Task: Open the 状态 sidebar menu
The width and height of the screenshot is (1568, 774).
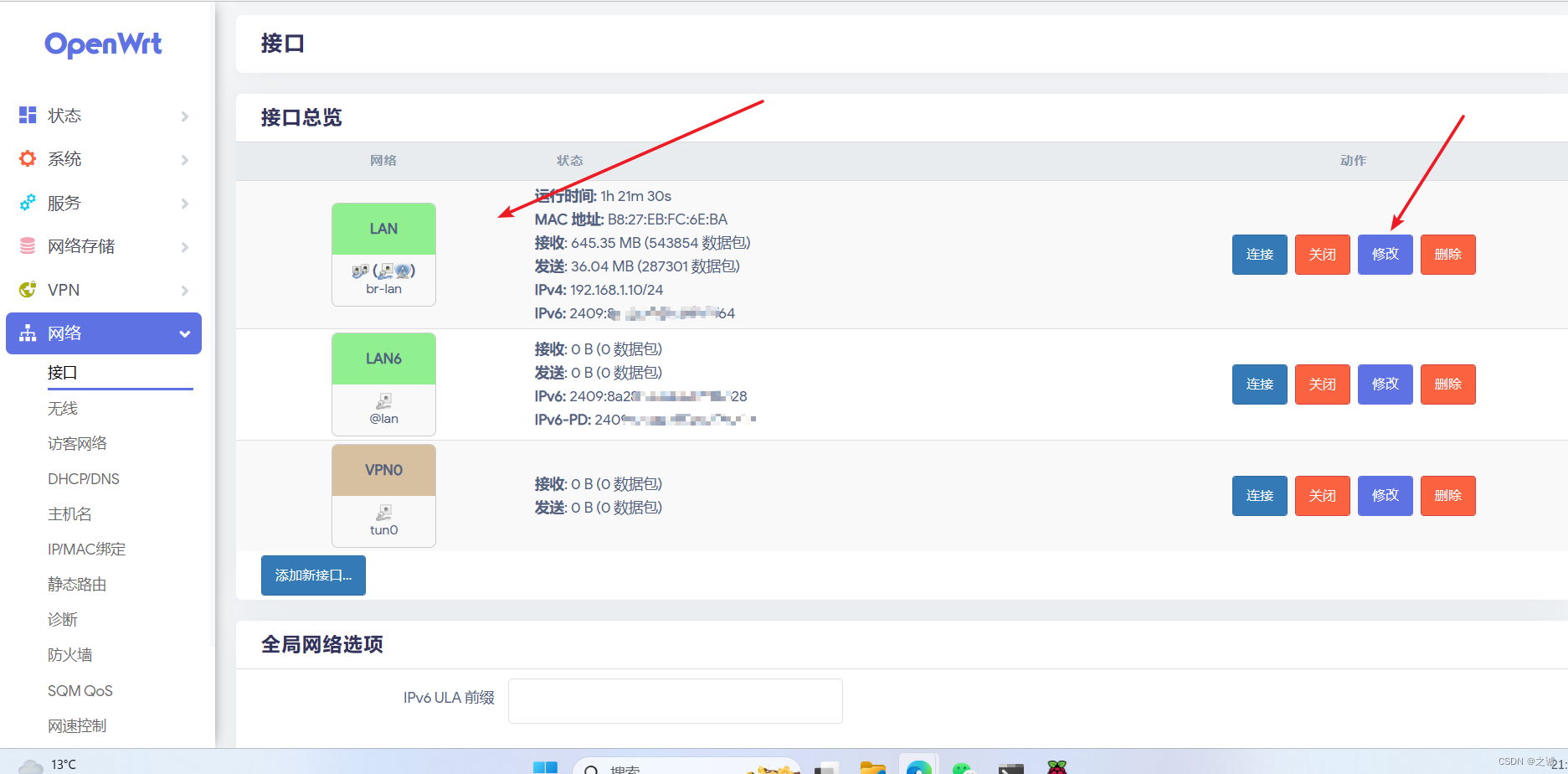Action: pos(104,116)
